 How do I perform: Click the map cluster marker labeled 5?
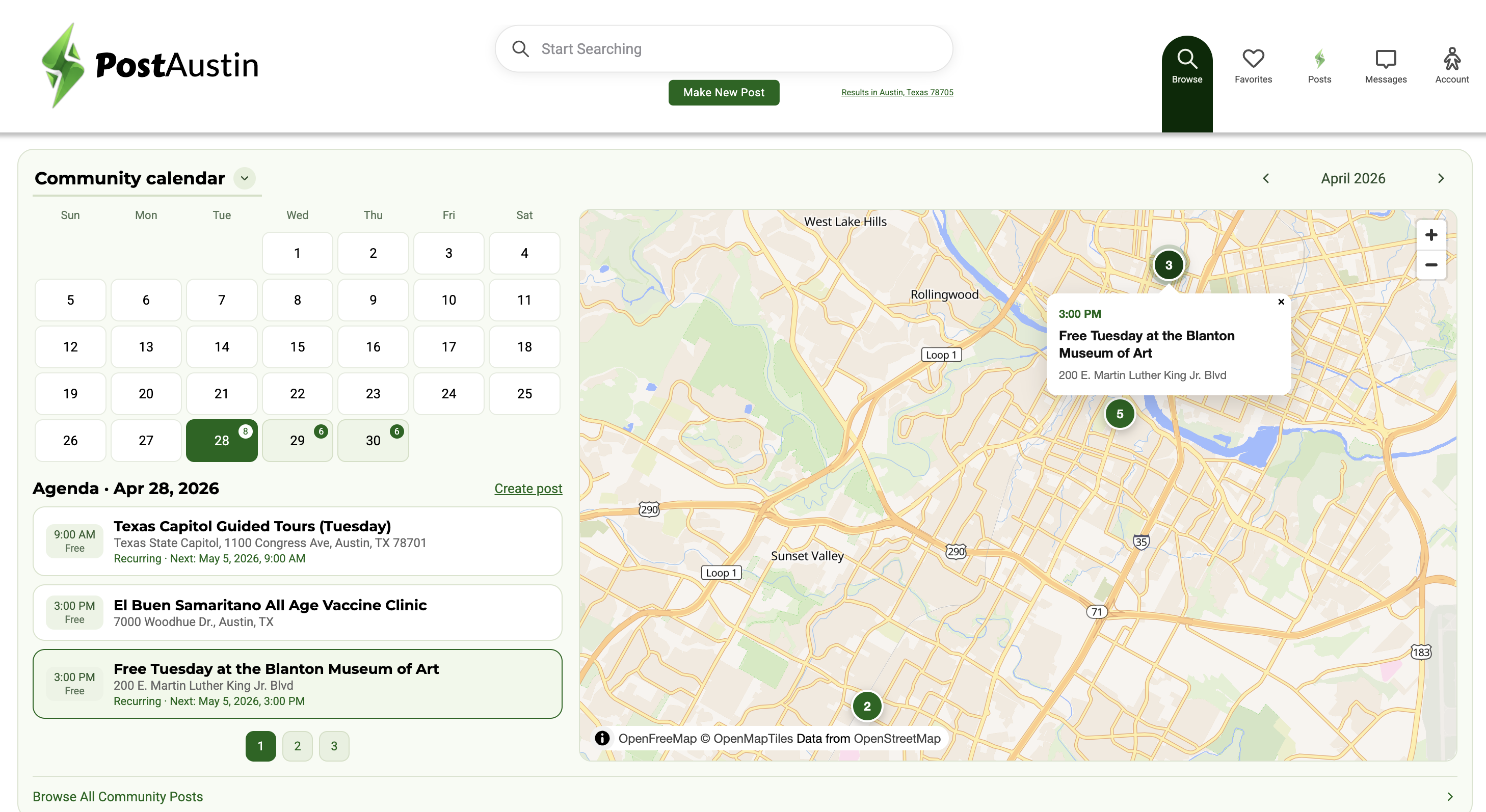1120,414
